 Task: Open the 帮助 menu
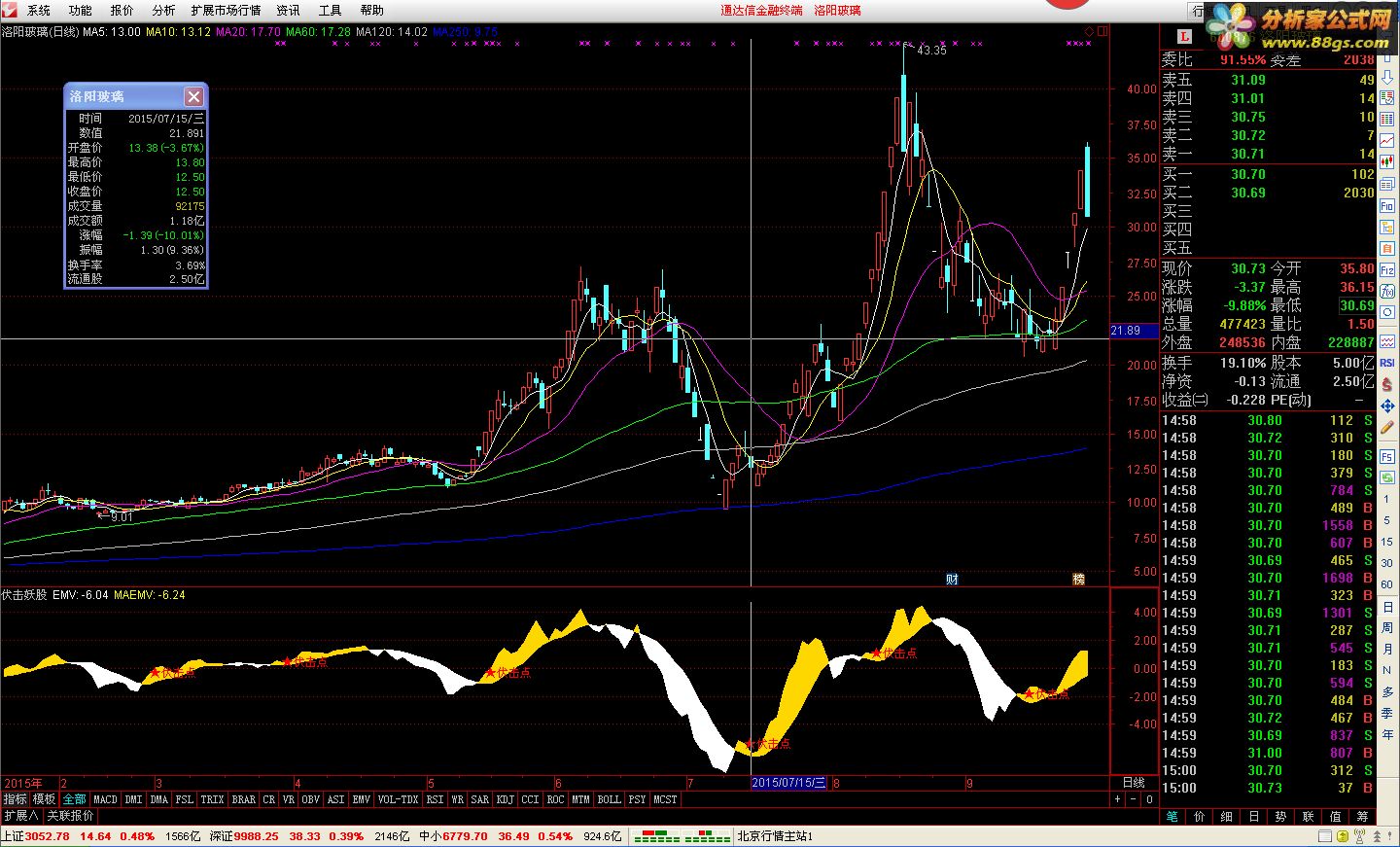tap(371, 11)
